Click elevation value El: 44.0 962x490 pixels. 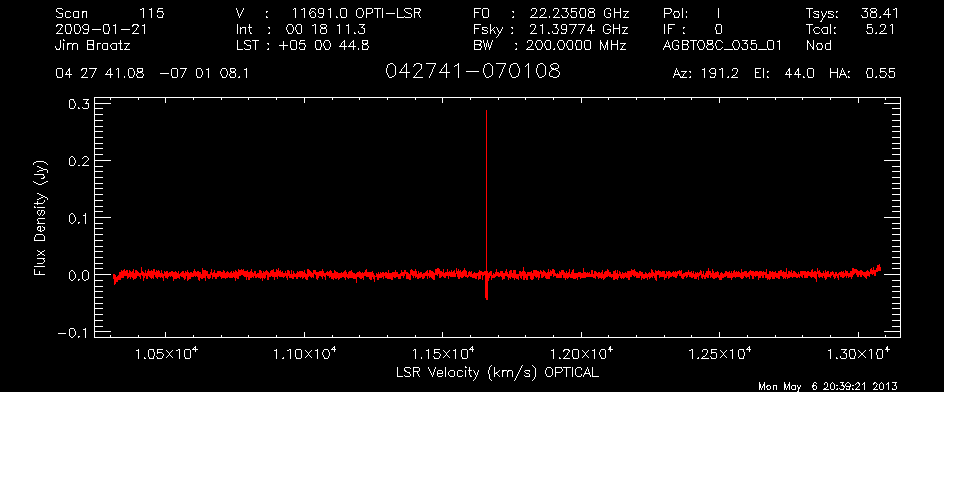(784, 74)
